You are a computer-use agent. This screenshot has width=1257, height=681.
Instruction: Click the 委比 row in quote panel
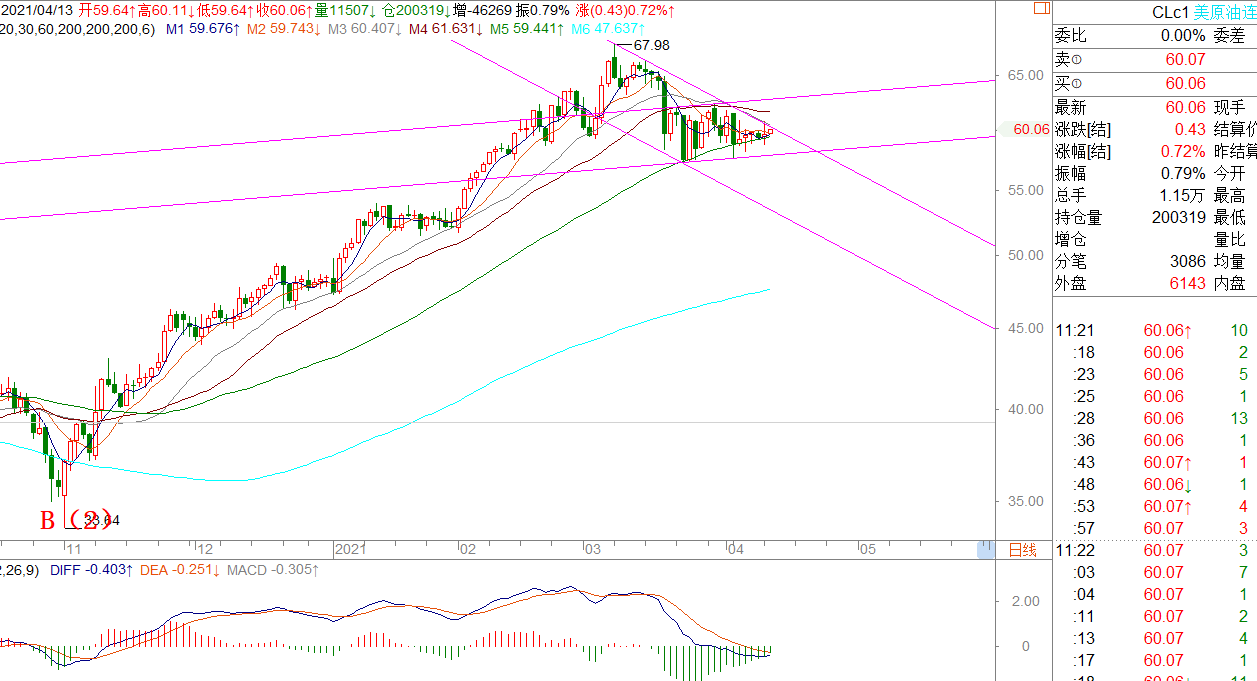point(1154,36)
